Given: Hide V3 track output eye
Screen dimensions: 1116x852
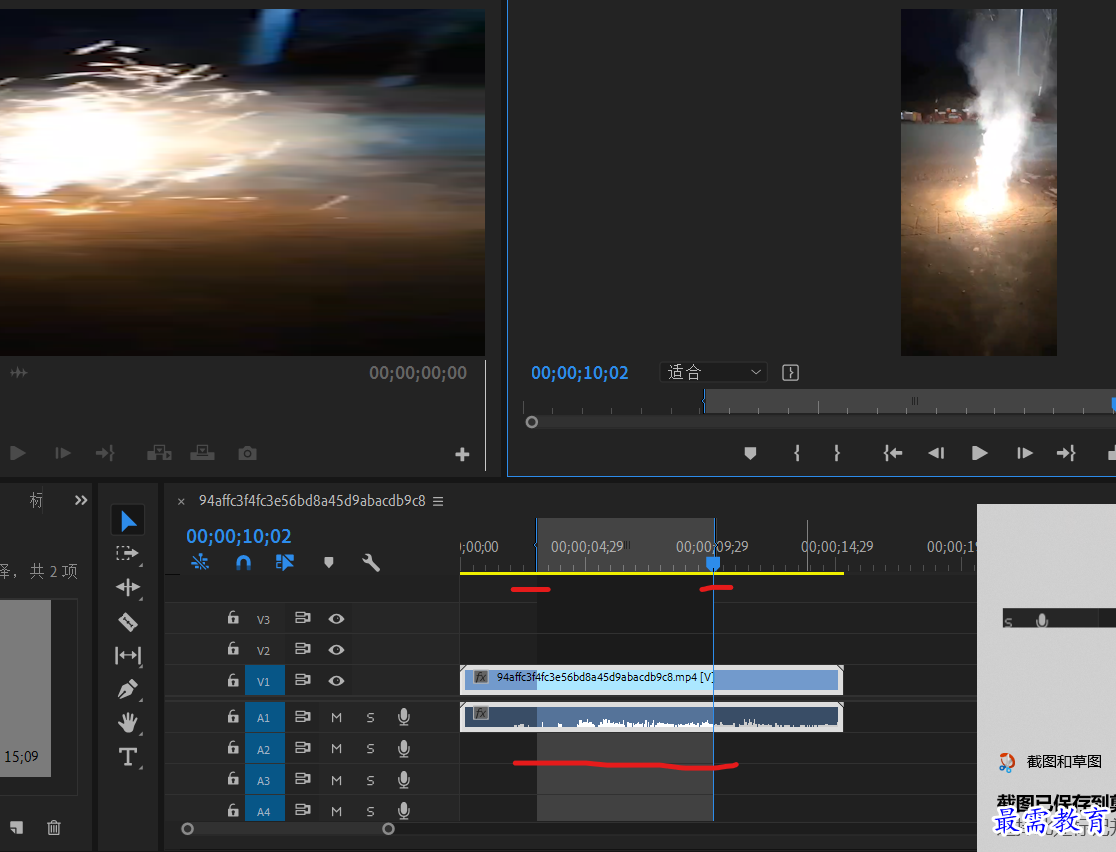Looking at the screenshot, I should (336, 619).
